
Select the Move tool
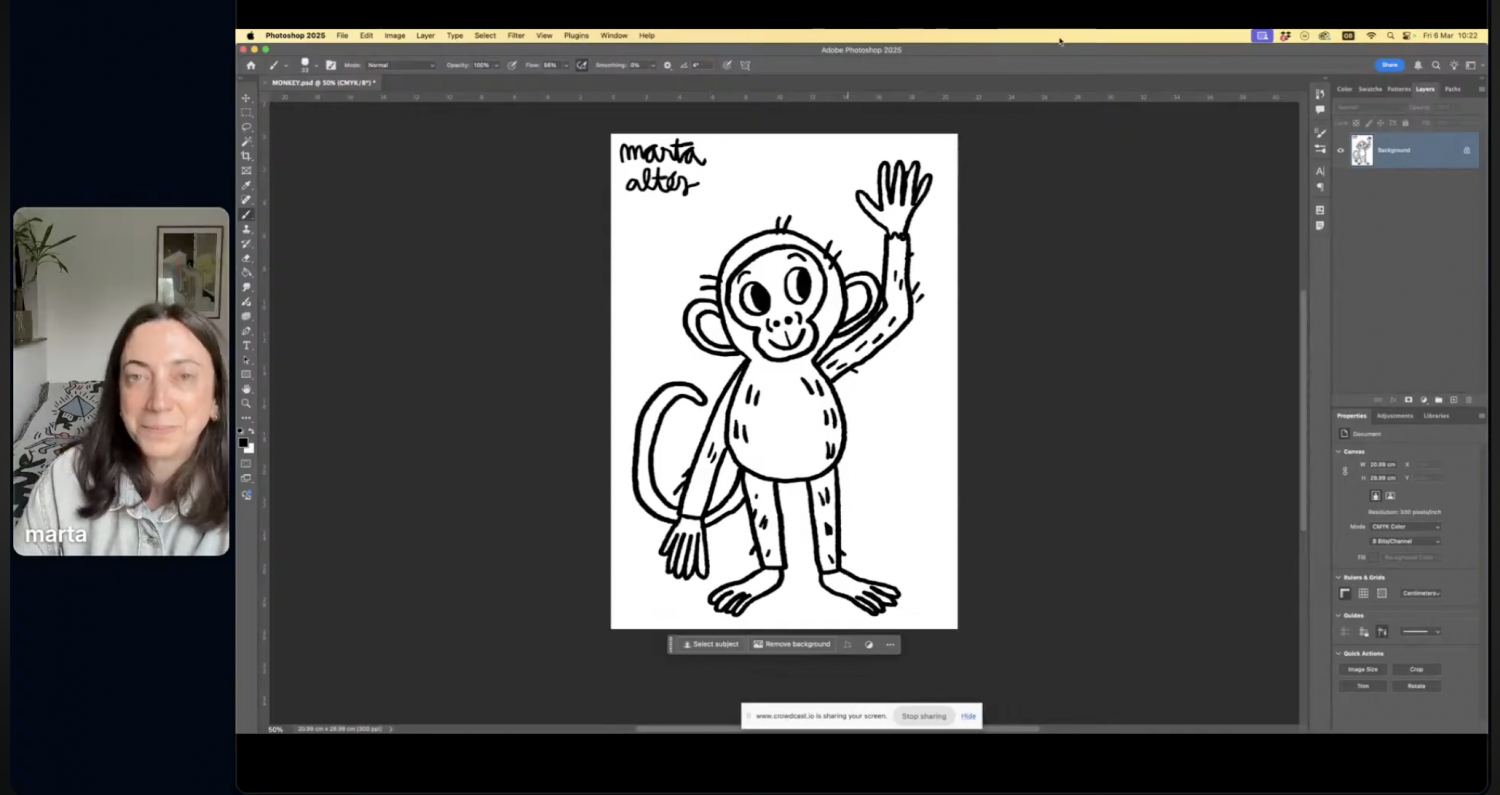tap(246, 98)
